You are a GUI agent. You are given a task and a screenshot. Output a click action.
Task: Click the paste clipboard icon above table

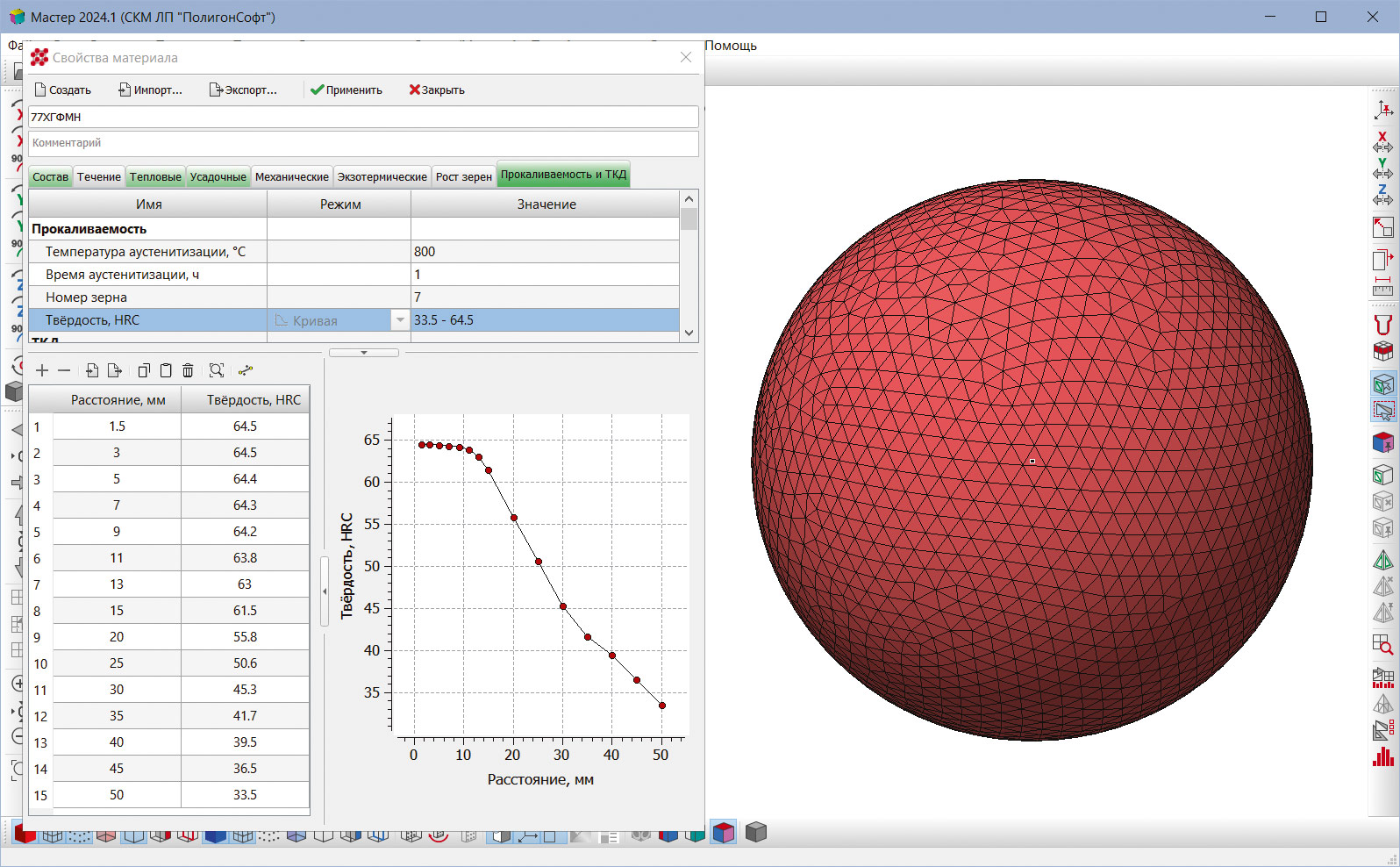click(x=166, y=370)
